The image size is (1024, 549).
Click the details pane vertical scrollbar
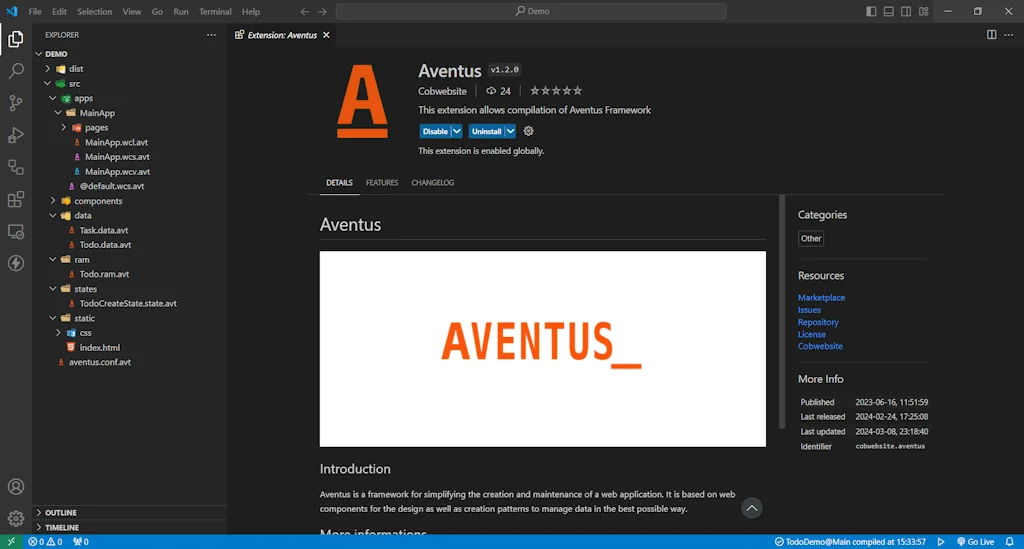pyautogui.click(x=782, y=312)
